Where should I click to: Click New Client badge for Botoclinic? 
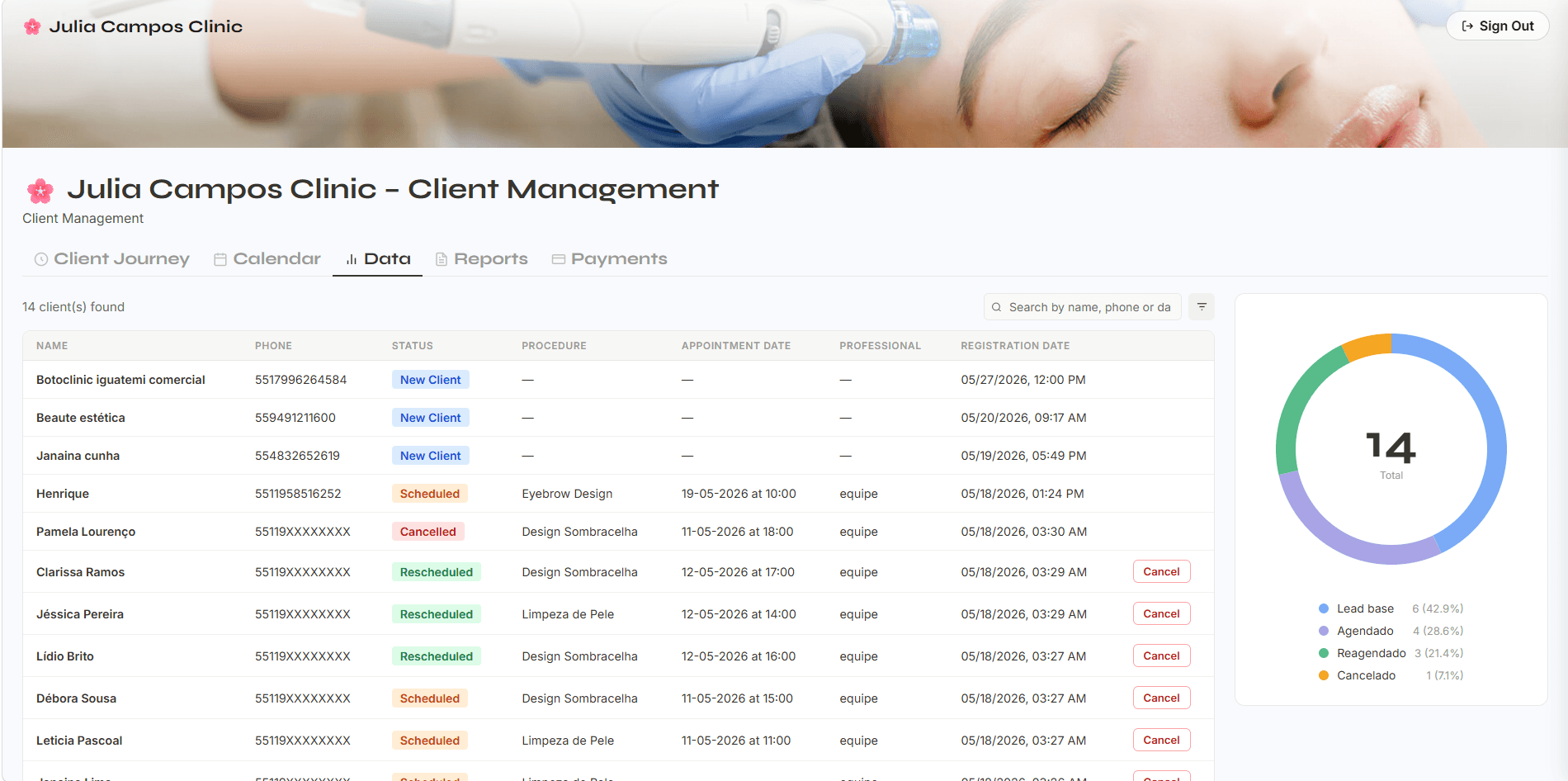[431, 380]
